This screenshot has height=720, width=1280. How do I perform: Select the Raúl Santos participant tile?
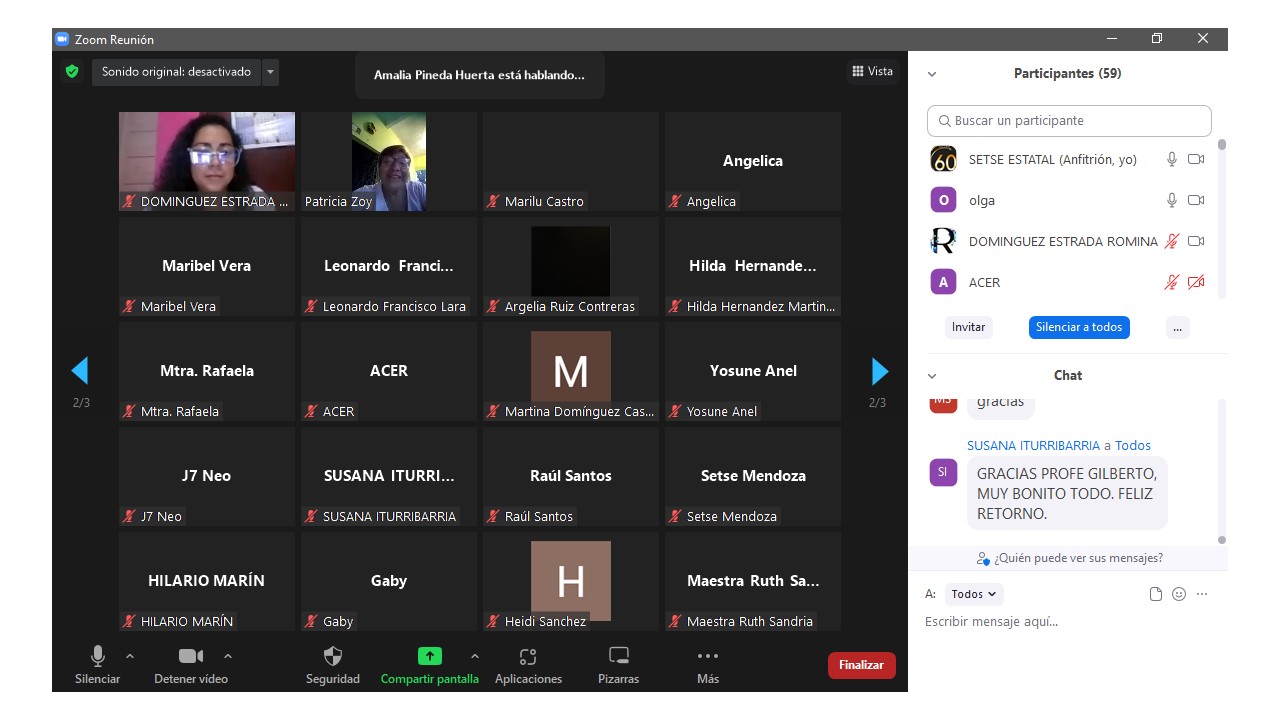(571, 476)
